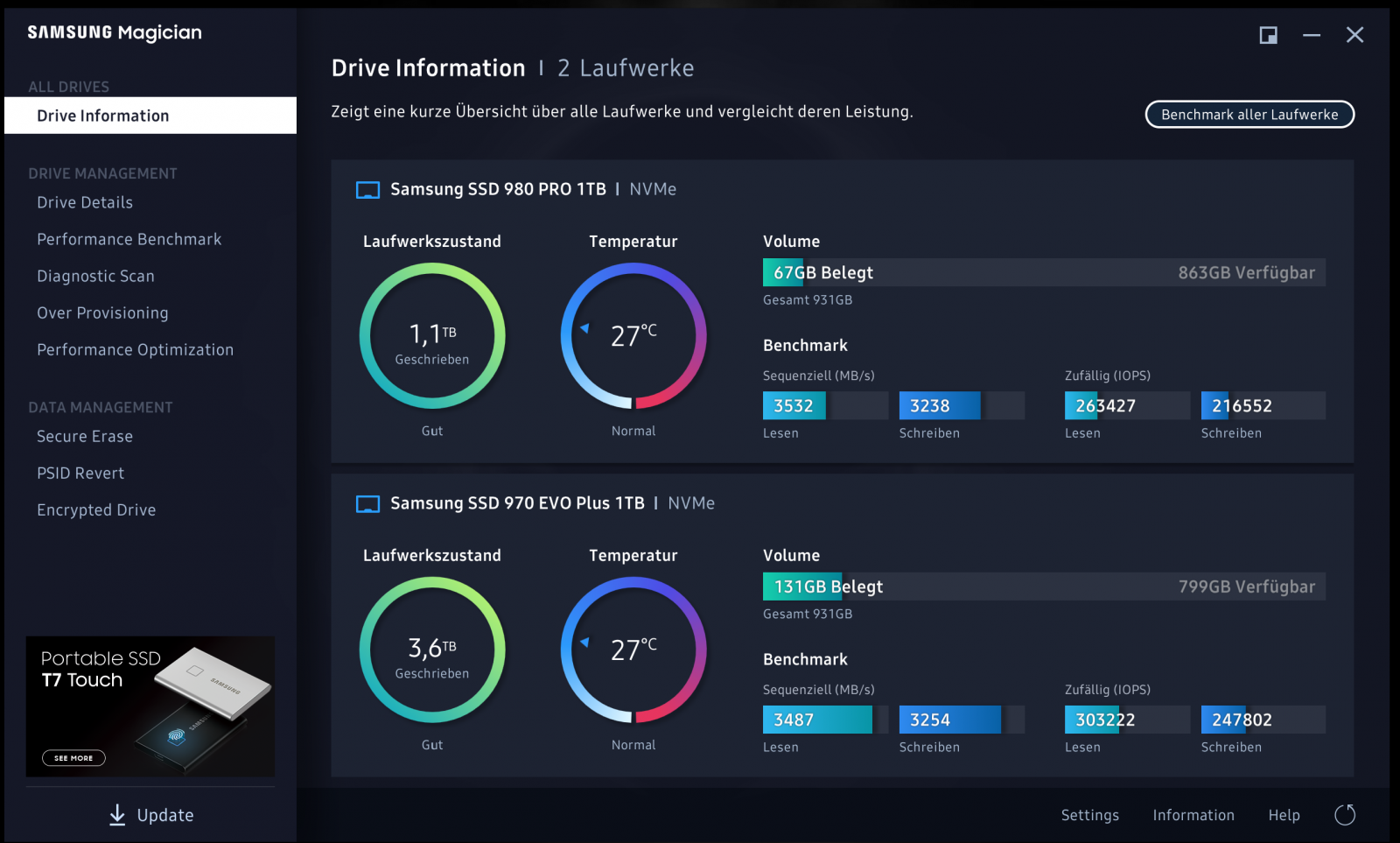Click the Update download arrow icon
This screenshot has height=843, width=1400.
(117, 815)
